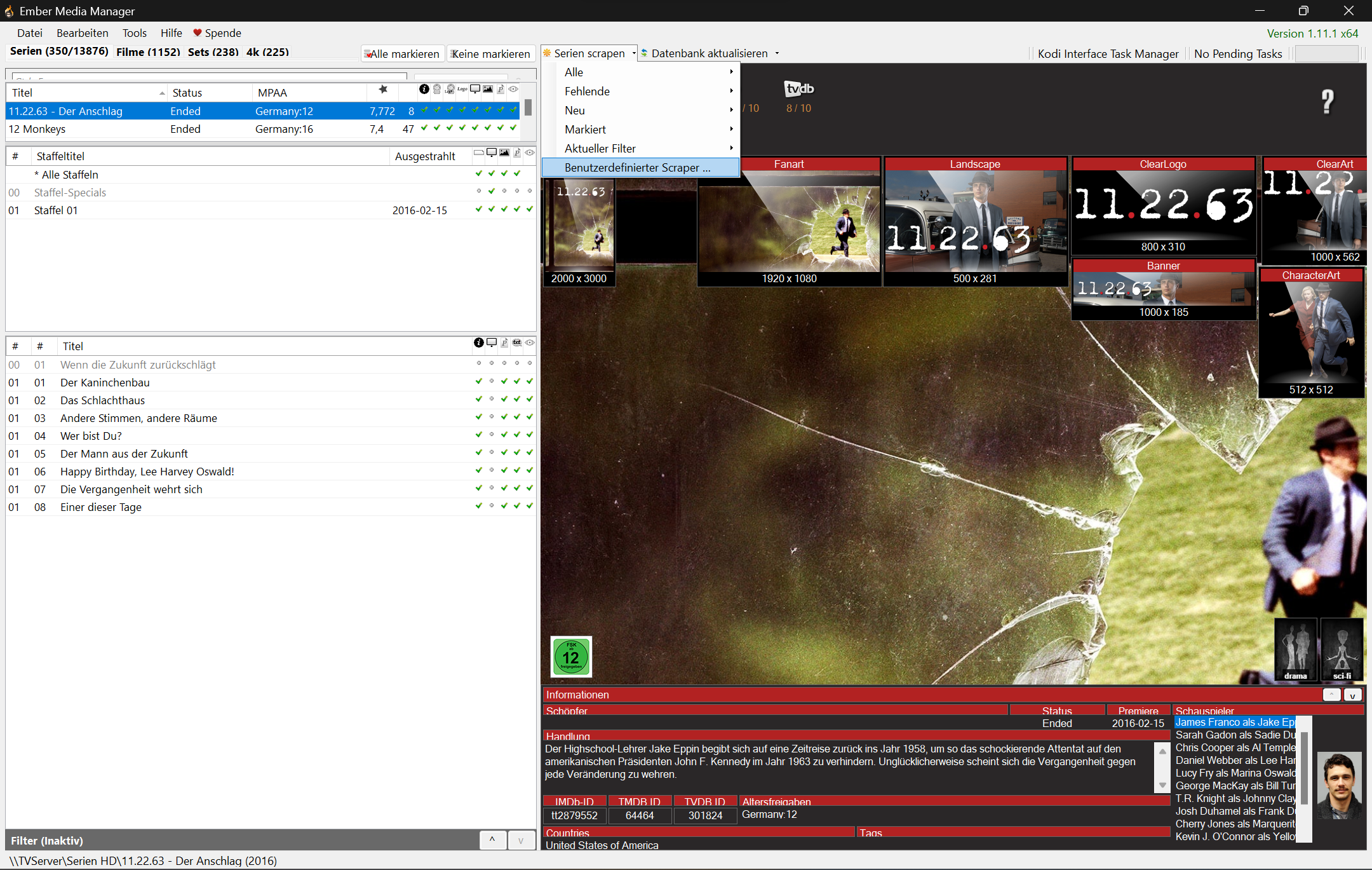Toggle watched mark for episode Die Vergangenheit wehrt sich
The height and width of the screenshot is (870, 1372).
click(x=530, y=489)
